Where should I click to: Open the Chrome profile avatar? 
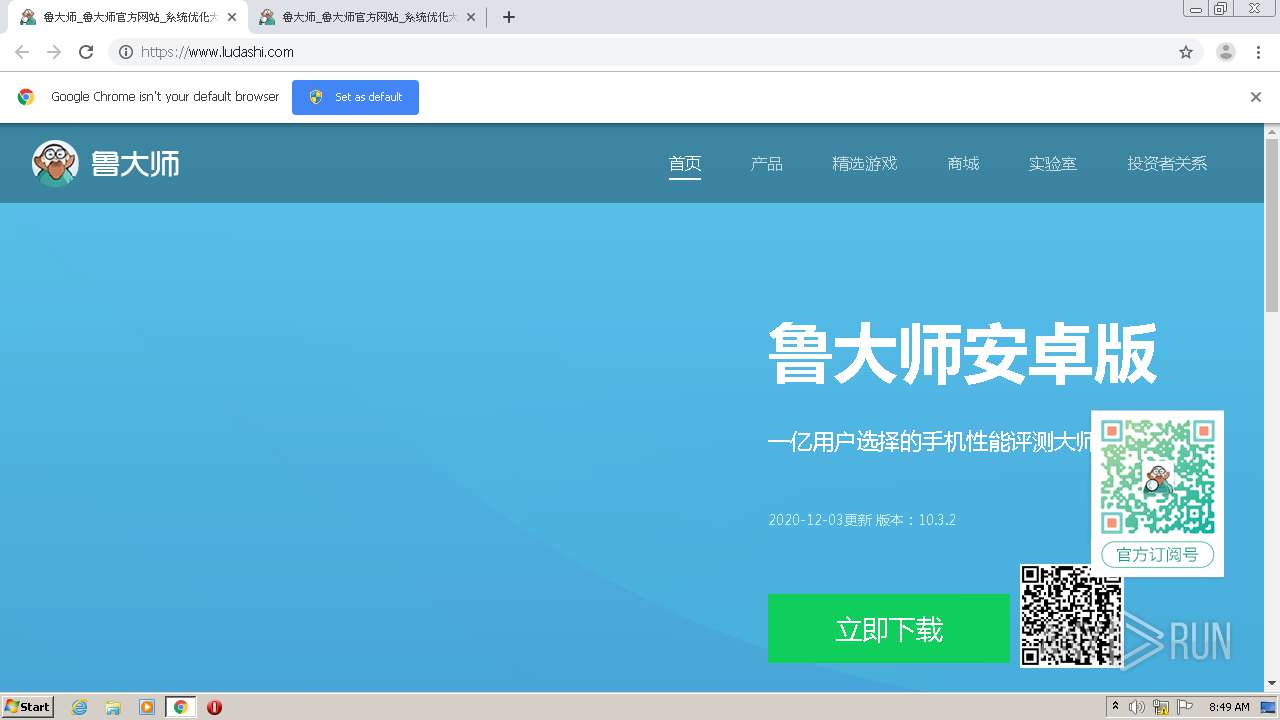(1226, 52)
